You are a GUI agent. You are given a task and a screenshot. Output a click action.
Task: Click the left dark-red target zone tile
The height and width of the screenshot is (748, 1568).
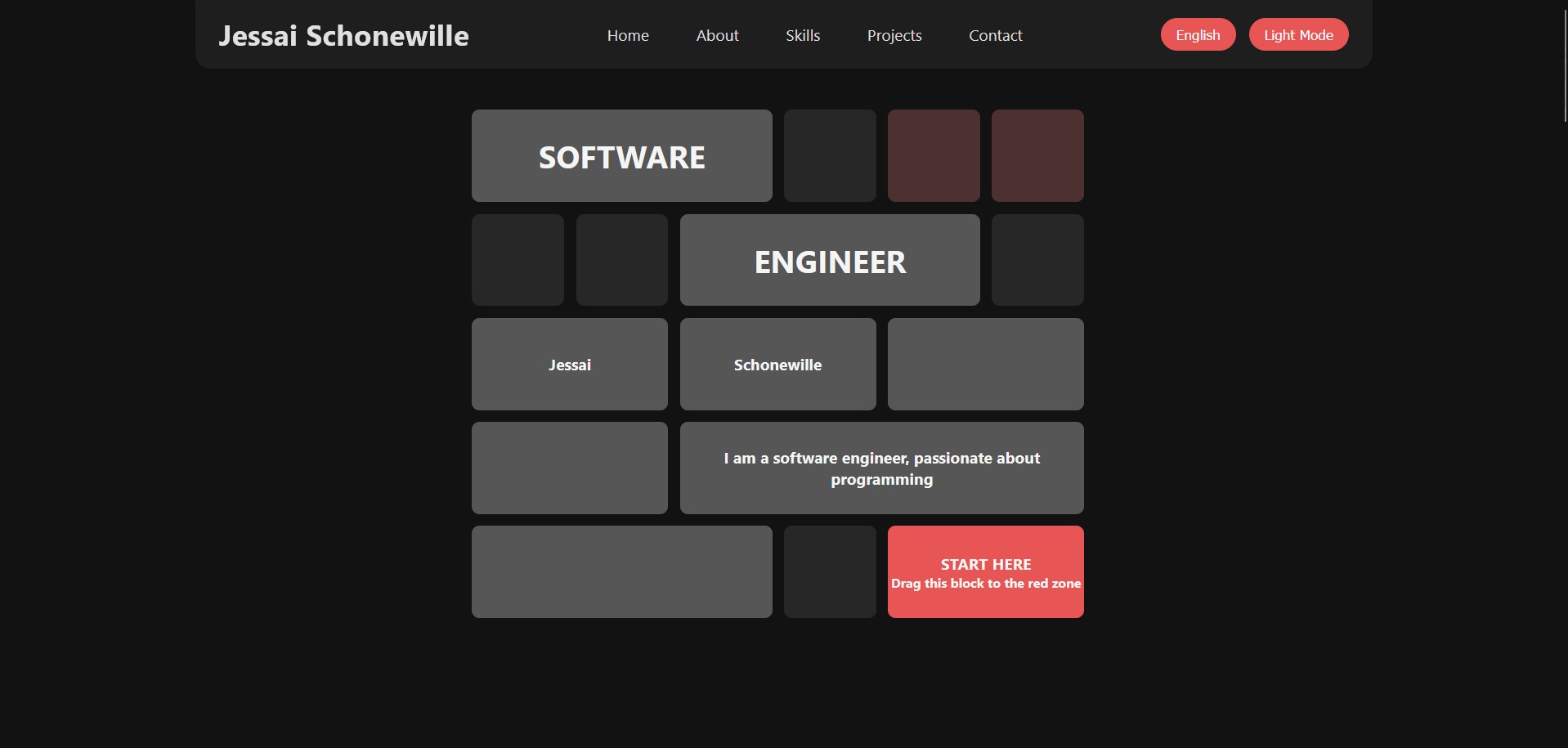pos(933,156)
